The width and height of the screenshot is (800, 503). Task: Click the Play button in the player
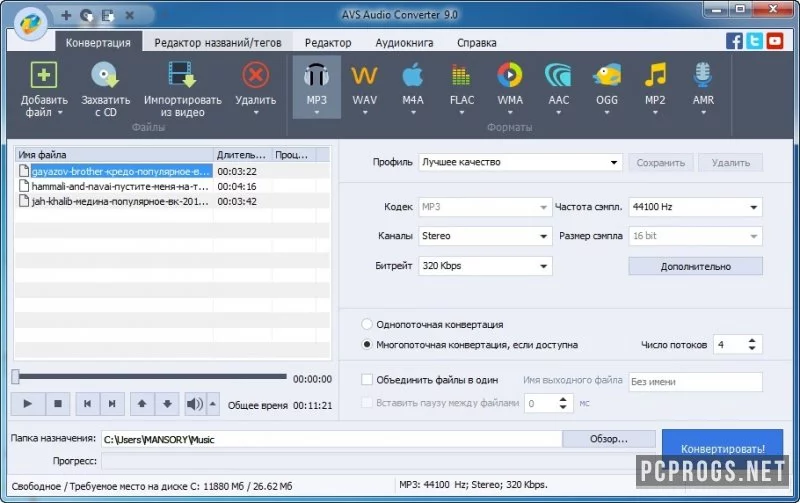click(28, 404)
